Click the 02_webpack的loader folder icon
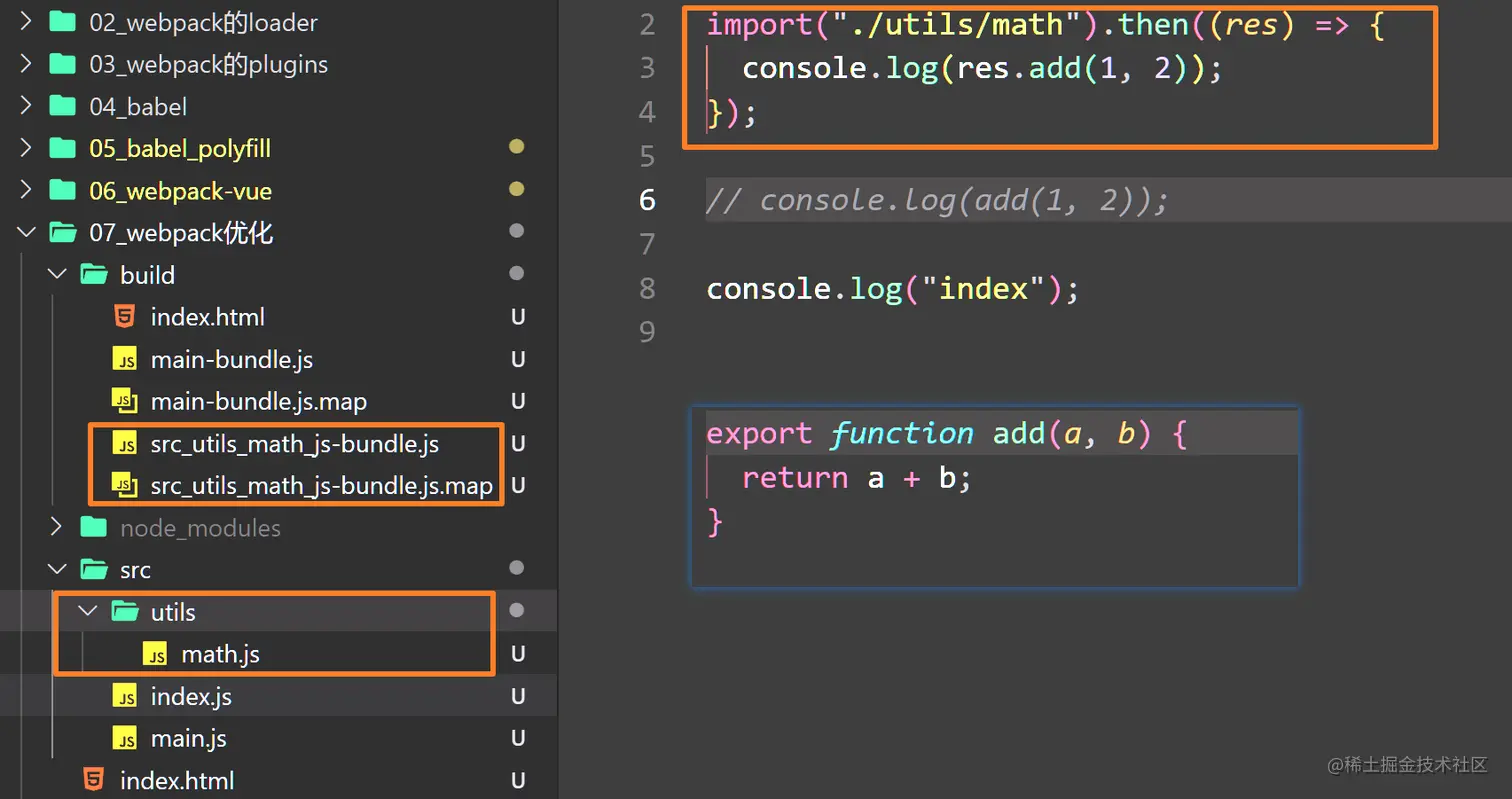Screen dimensions: 1512x799 click(x=63, y=22)
